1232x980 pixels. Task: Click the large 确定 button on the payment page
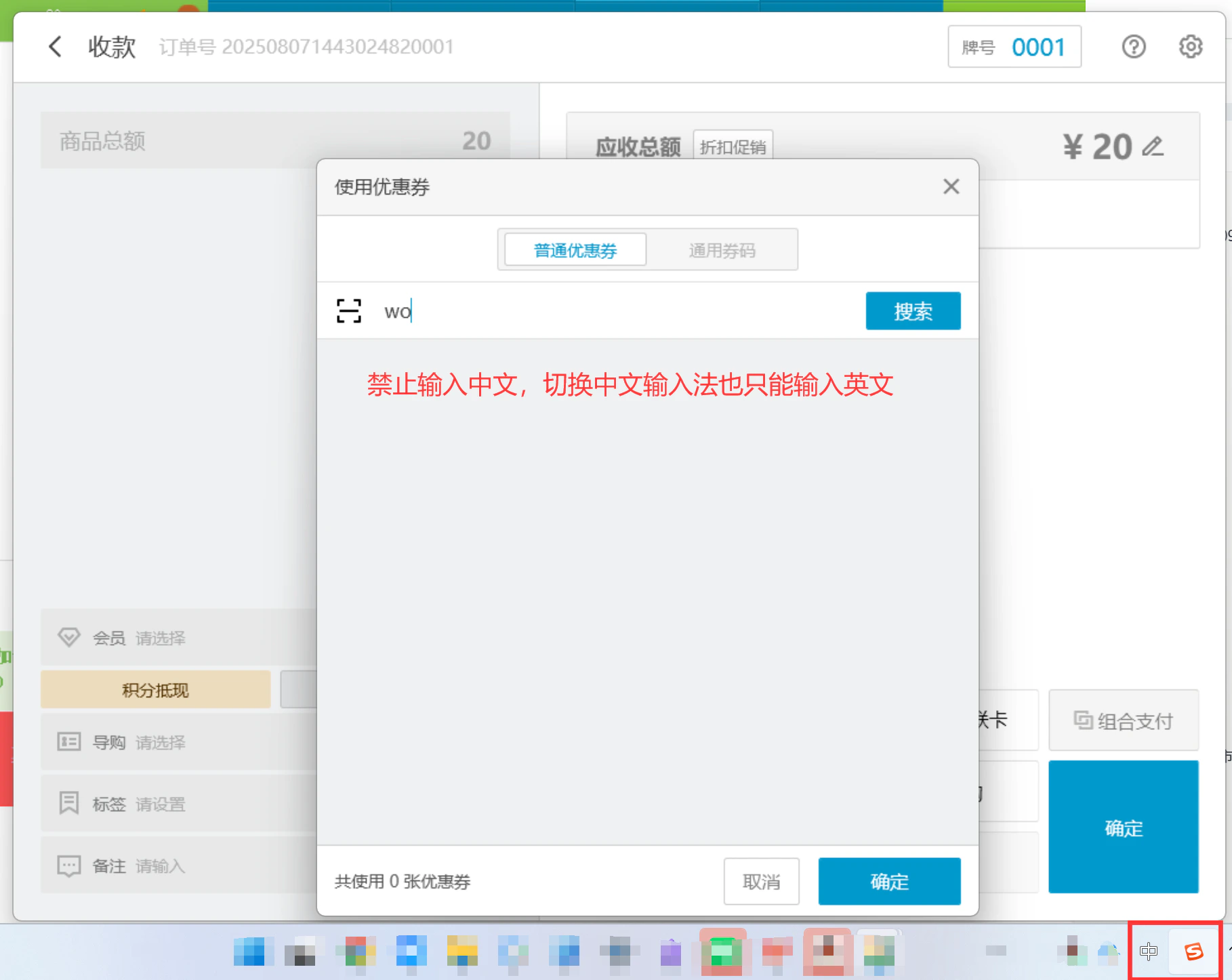click(x=1124, y=828)
